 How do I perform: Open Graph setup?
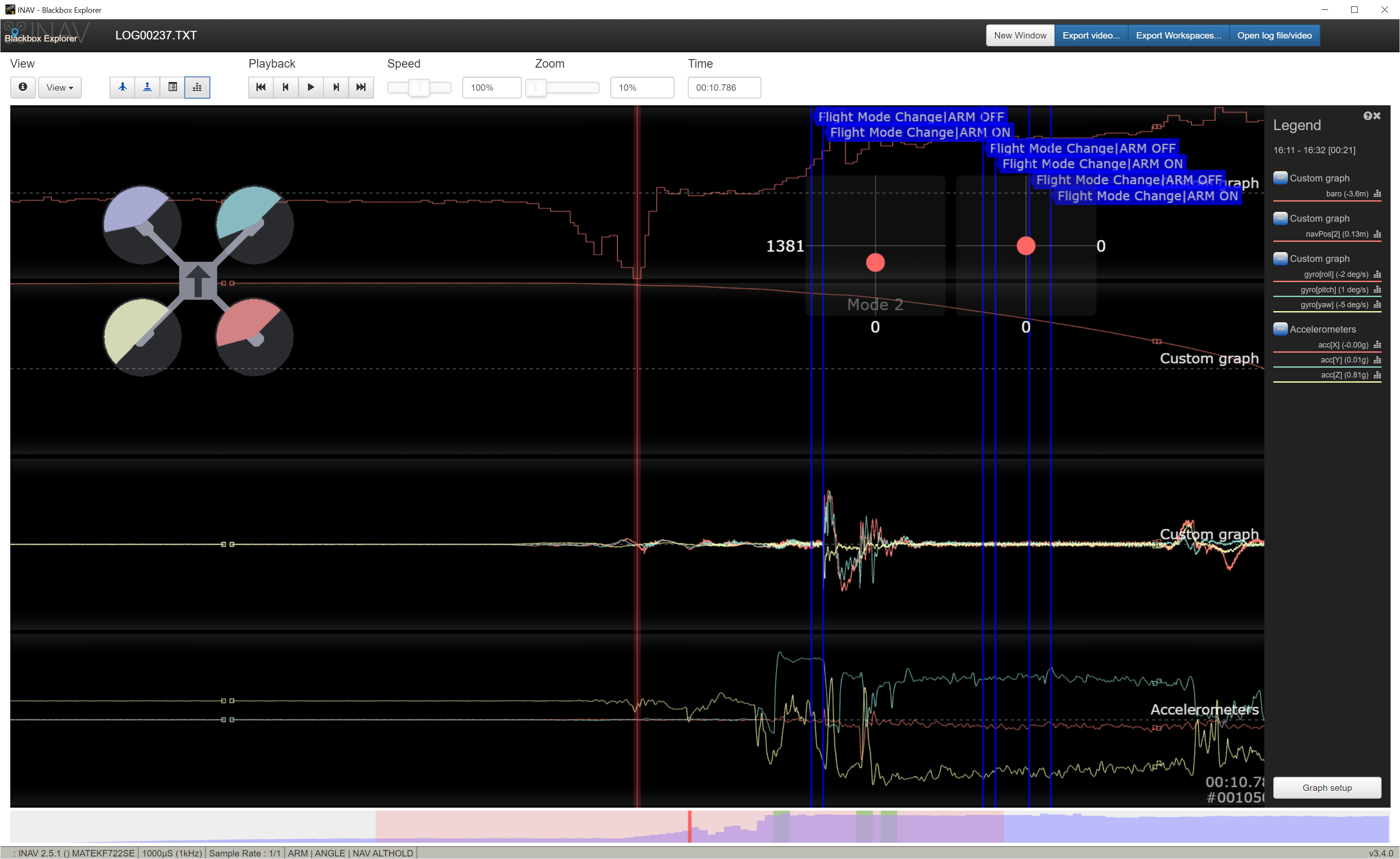point(1327,788)
